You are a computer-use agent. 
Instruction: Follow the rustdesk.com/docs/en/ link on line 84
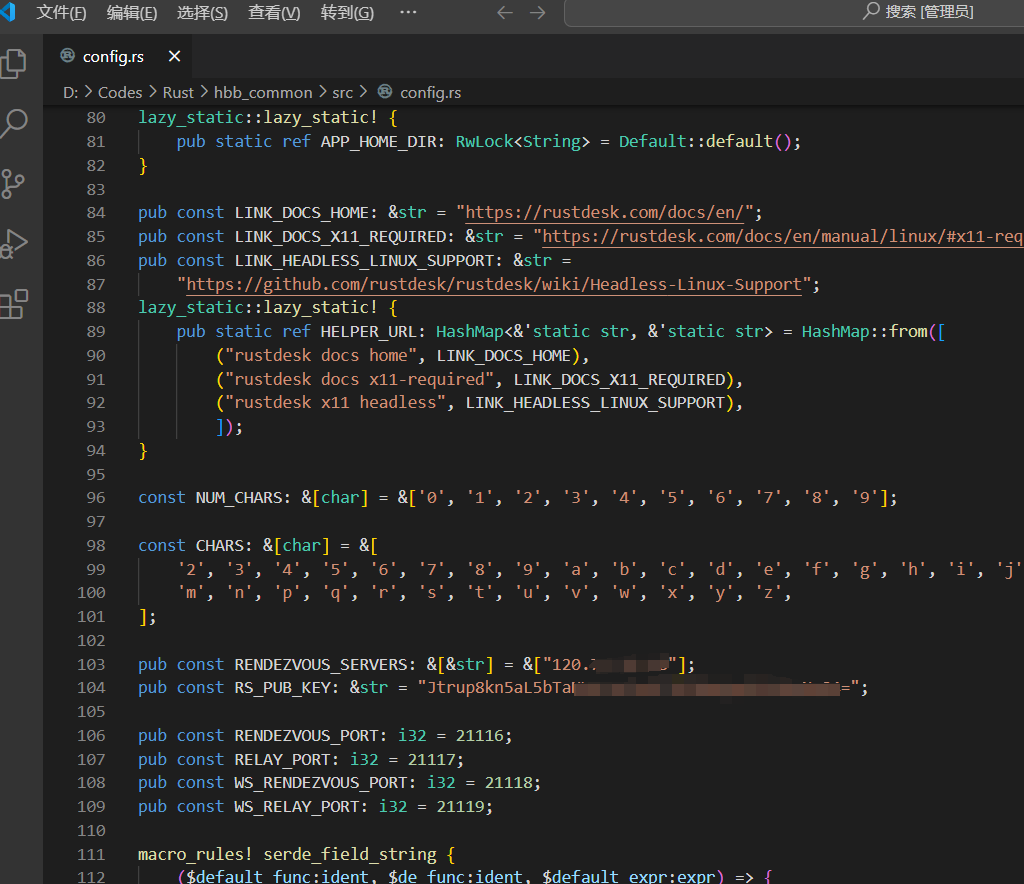tap(605, 213)
